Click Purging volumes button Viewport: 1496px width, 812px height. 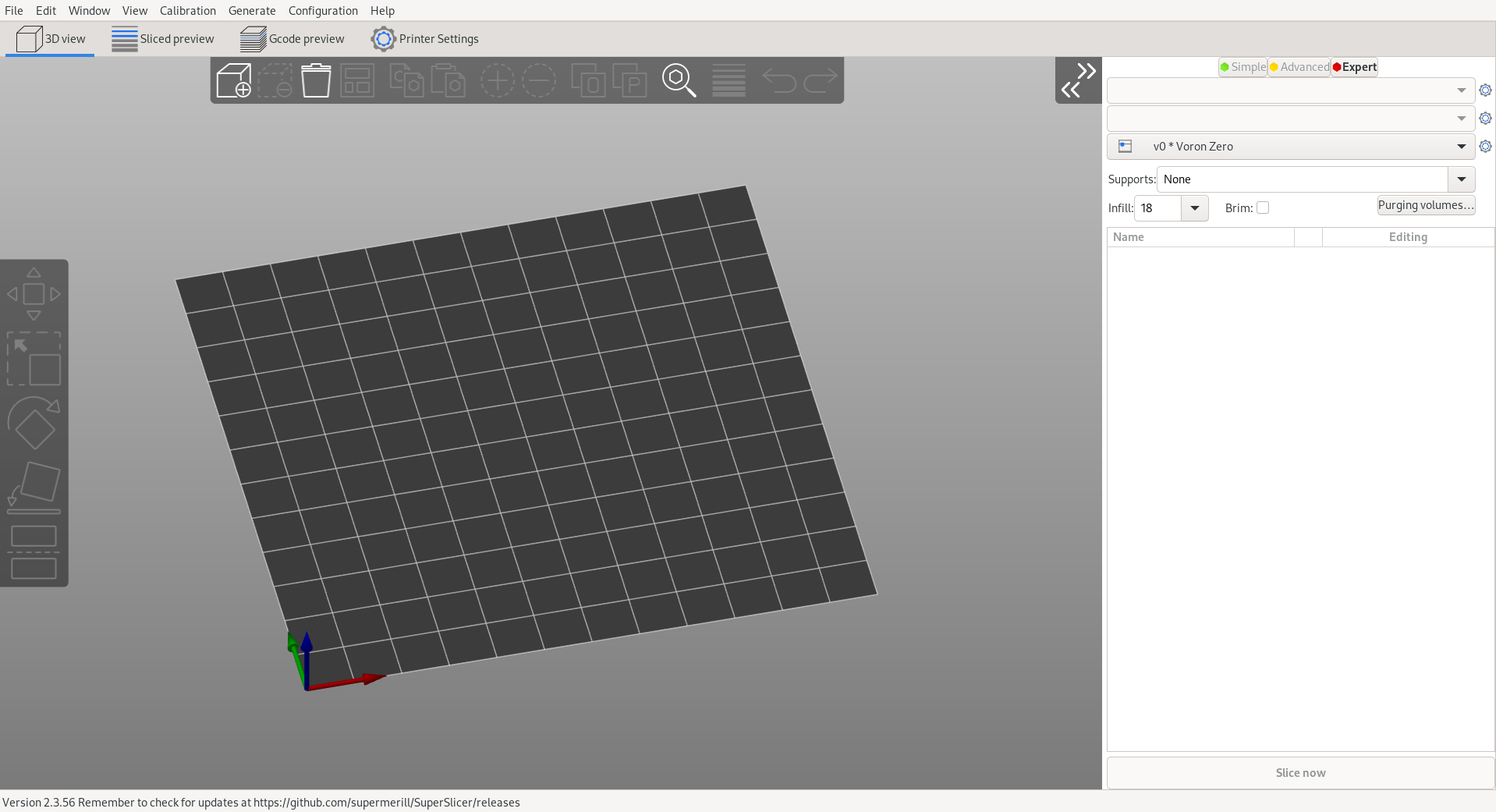tap(1426, 205)
